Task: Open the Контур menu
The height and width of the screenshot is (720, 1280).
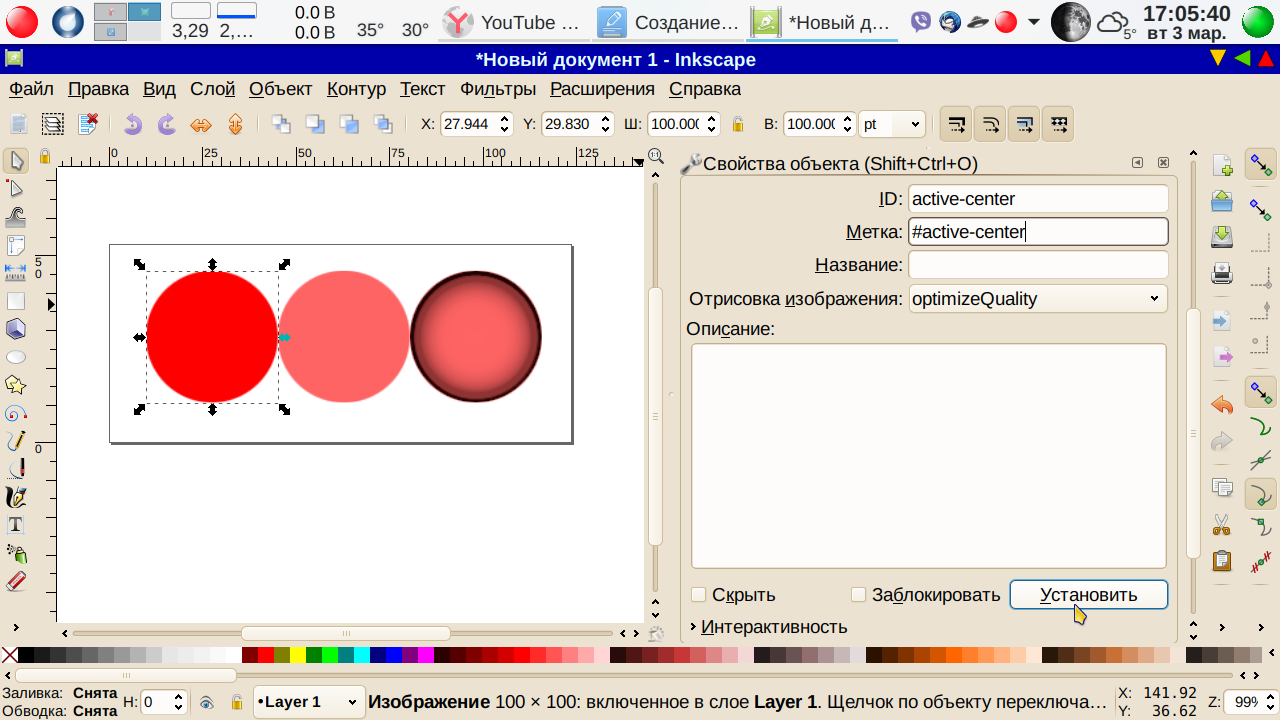Action: pos(356,89)
